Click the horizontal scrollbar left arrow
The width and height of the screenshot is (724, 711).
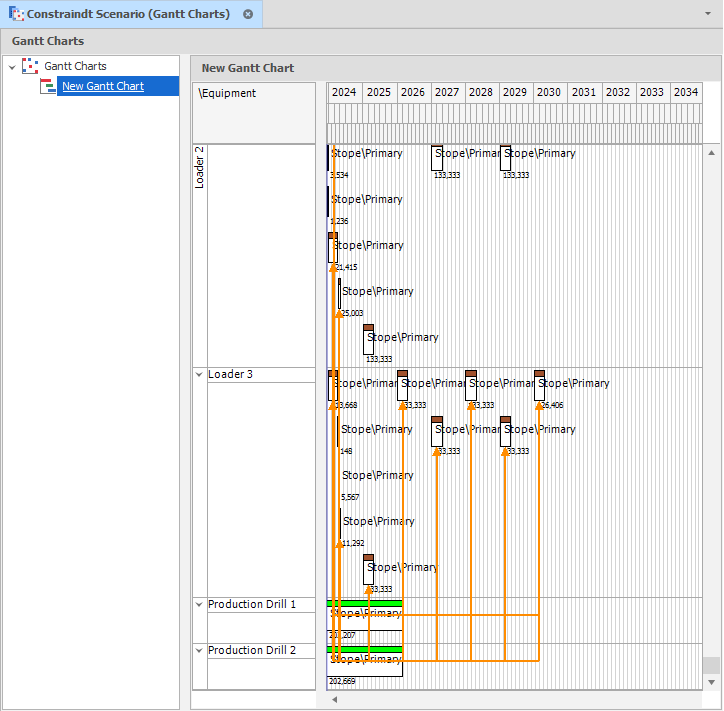click(x=334, y=700)
